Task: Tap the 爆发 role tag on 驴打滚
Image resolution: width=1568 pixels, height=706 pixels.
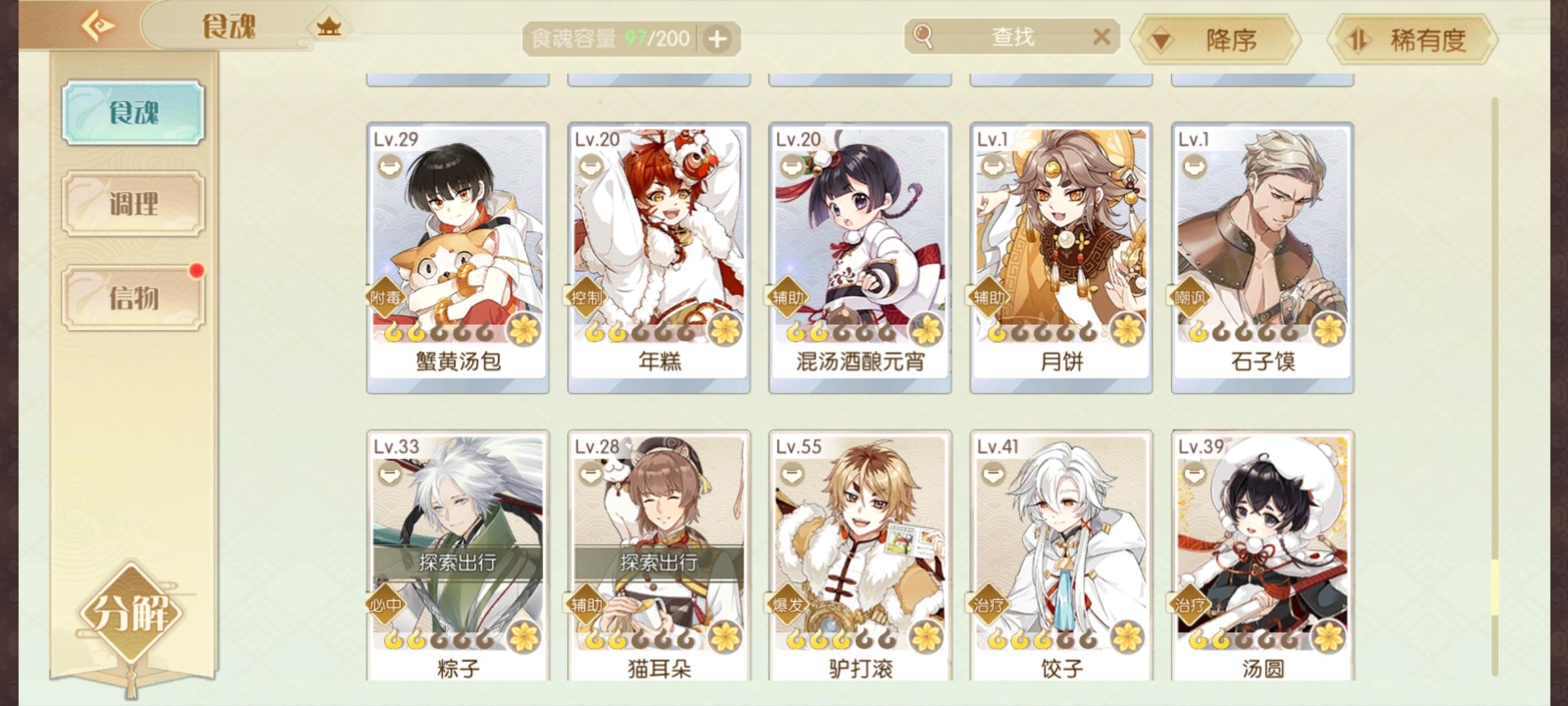Action: [x=786, y=605]
